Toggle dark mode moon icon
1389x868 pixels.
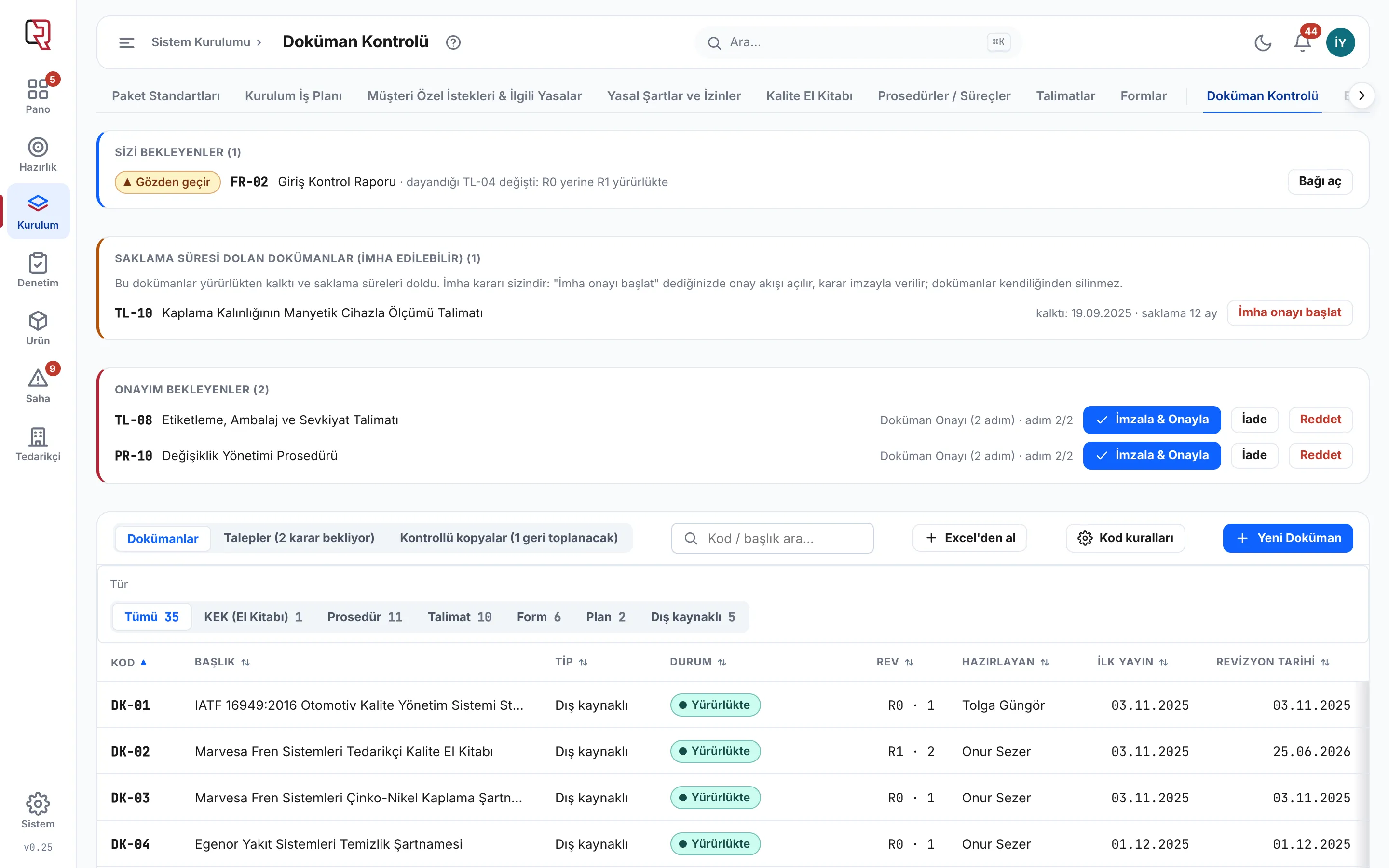pos(1263,42)
